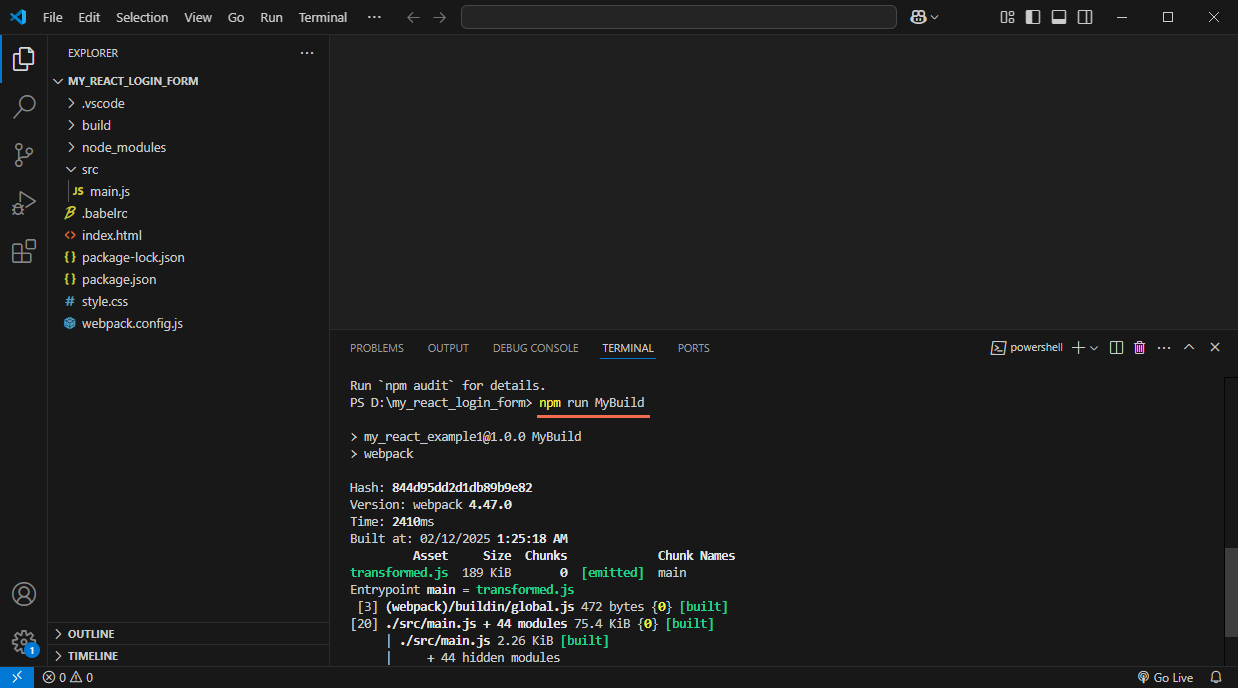Screen dimensions: 1238x688
Task: Split the terminal pane
Action: pos(1117,348)
